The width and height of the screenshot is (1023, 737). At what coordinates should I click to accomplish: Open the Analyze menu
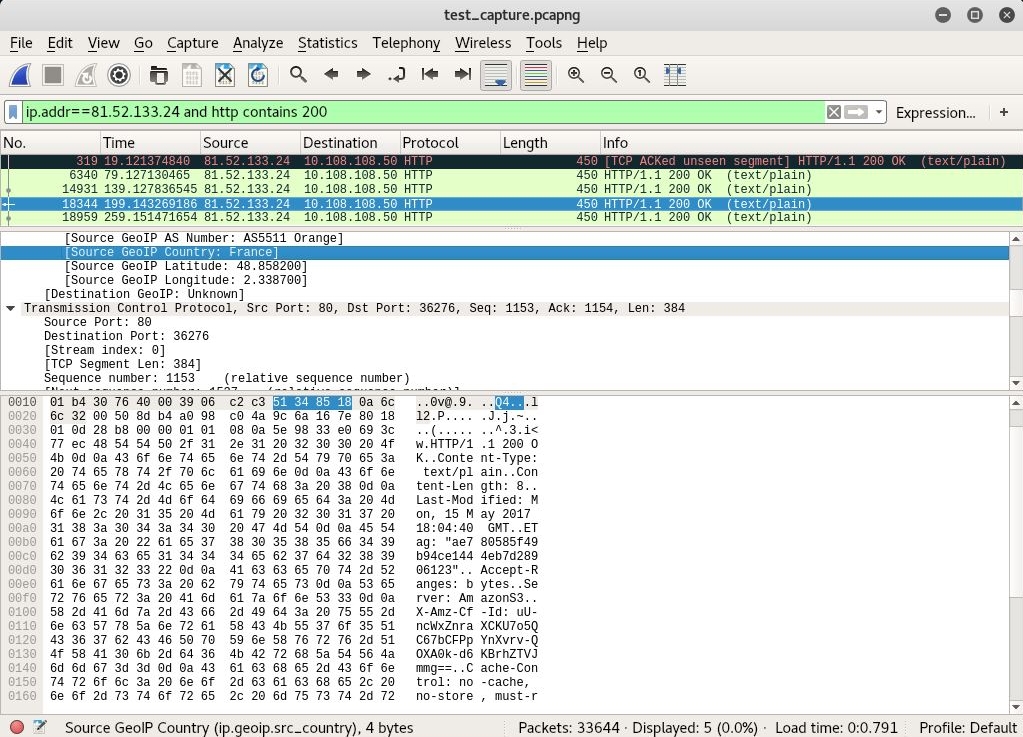258,43
